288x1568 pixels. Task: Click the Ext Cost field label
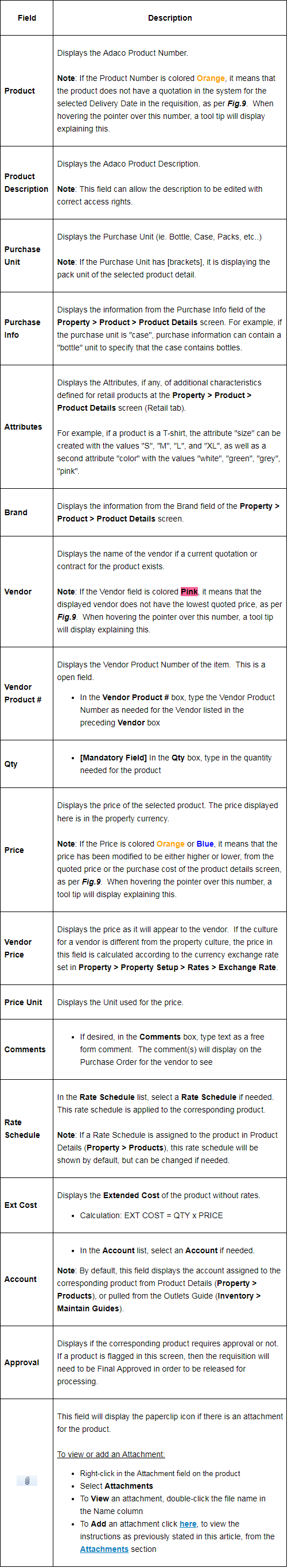point(21,1204)
